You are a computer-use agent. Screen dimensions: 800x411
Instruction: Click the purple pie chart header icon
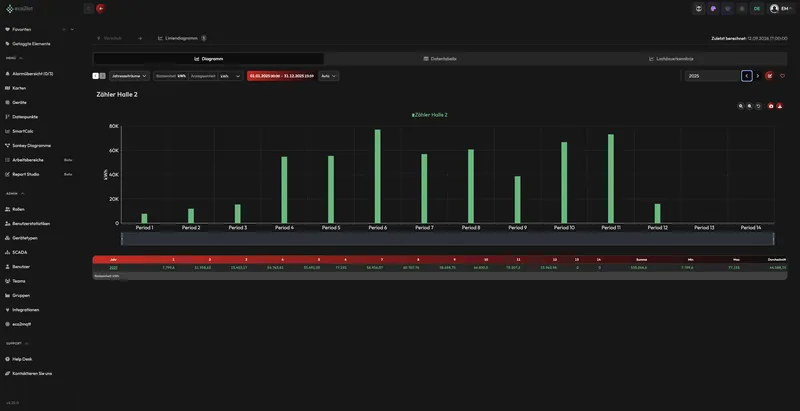click(713, 9)
